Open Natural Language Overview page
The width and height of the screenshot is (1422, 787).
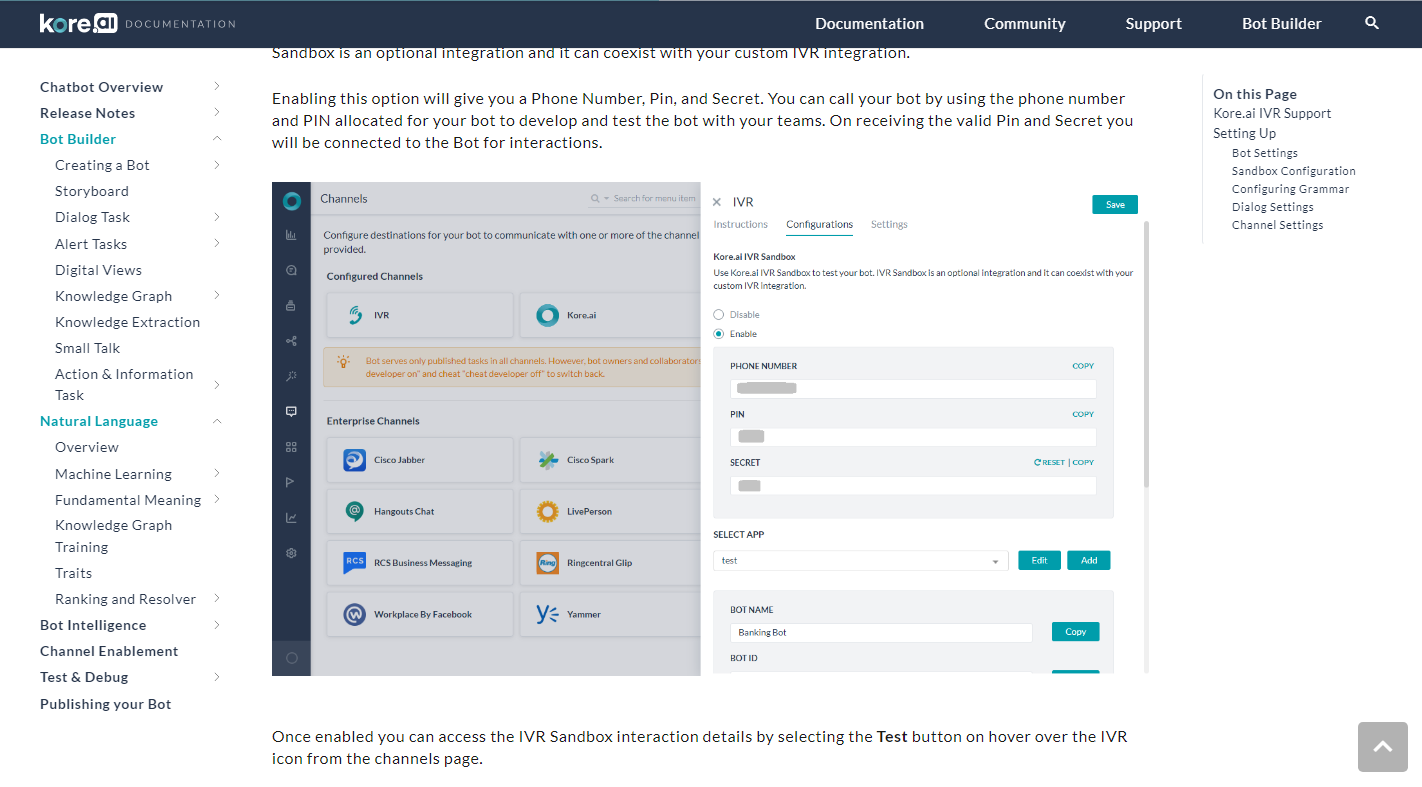[87, 447]
